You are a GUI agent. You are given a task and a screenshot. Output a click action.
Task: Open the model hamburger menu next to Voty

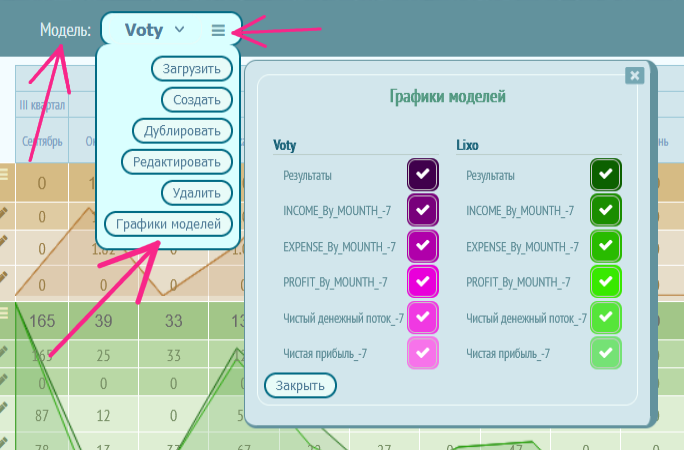click(x=218, y=30)
